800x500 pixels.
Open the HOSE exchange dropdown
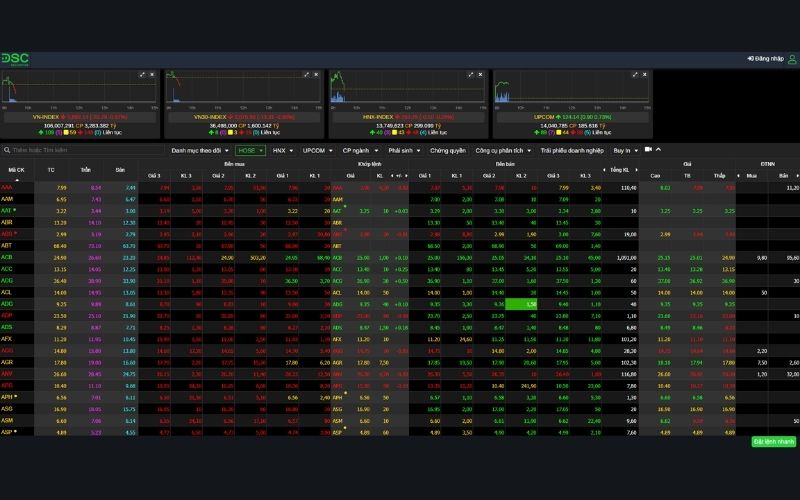coord(250,151)
